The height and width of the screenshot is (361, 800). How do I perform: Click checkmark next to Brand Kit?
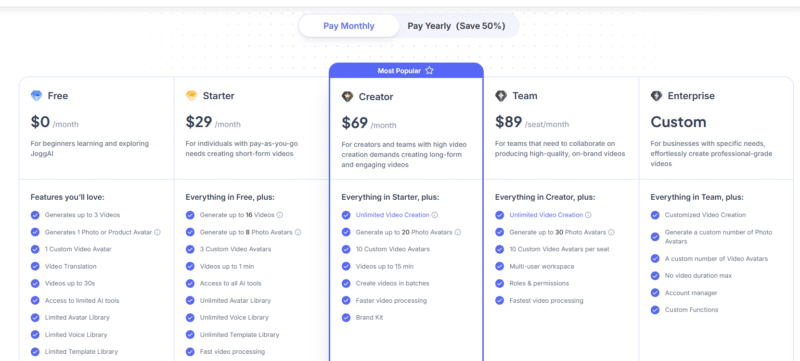point(346,318)
